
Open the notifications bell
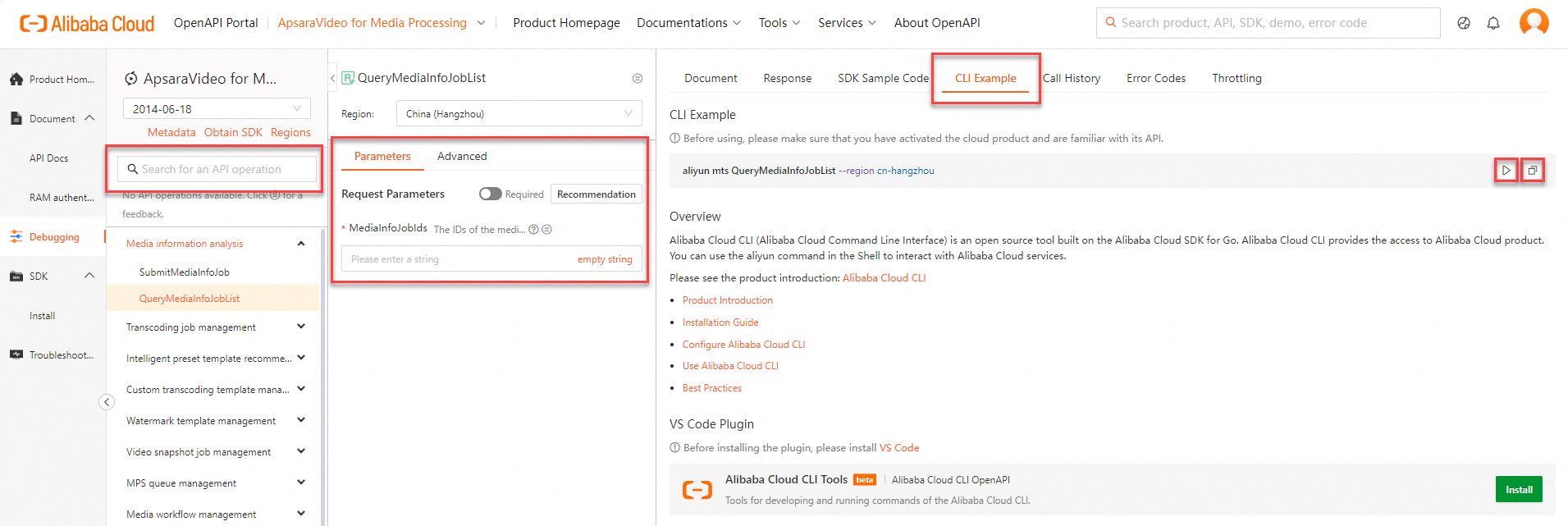pos(1493,23)
